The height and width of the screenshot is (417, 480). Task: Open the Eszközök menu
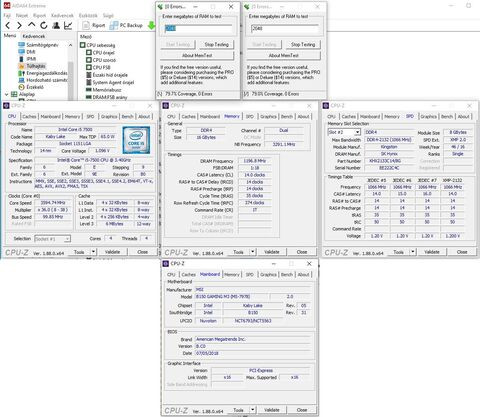88,15
